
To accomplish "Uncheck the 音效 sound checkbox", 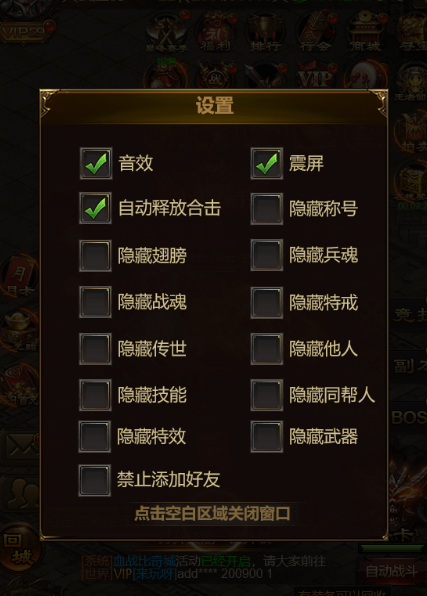I will coord(96,163).
